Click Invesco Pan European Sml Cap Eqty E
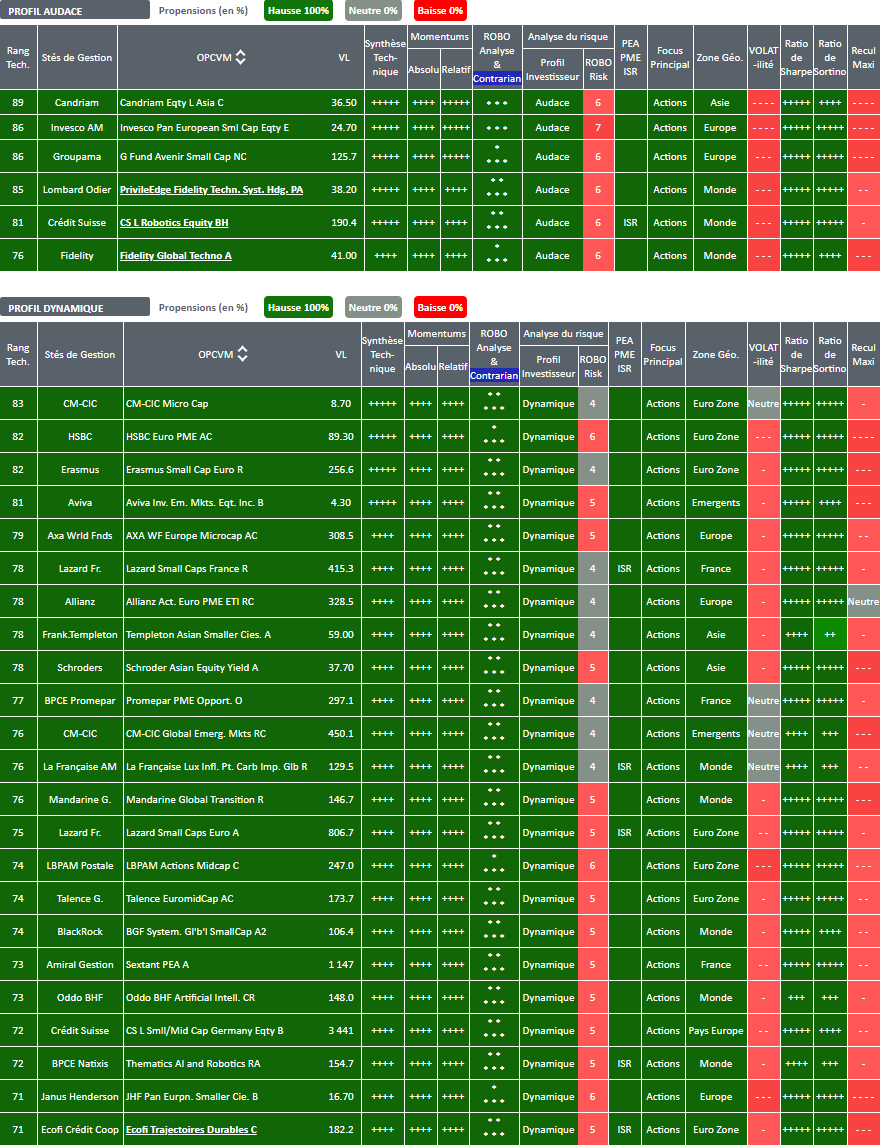880x1147 pixels. pos(204,127)
